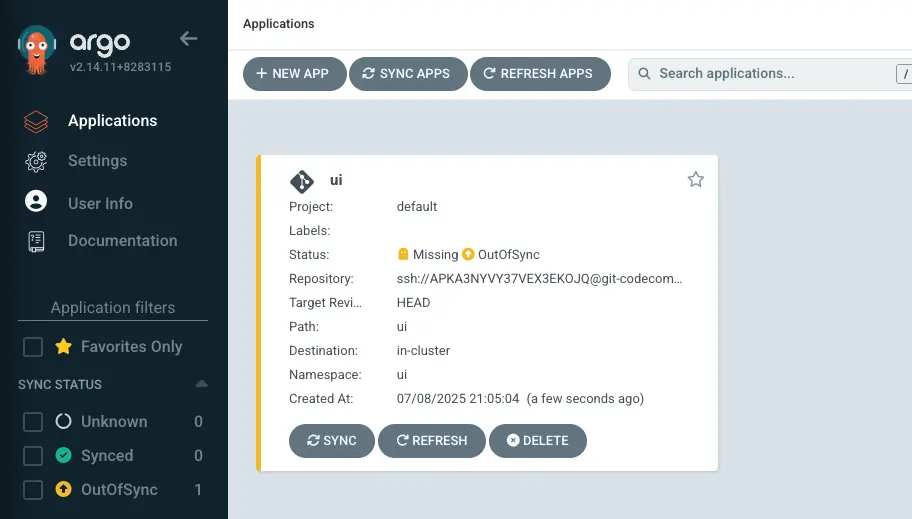The height and width of the screenshot is (519, 912).
Task: Click the Documentation book icon
Action: pyautogui.click(x=36, y=241)
